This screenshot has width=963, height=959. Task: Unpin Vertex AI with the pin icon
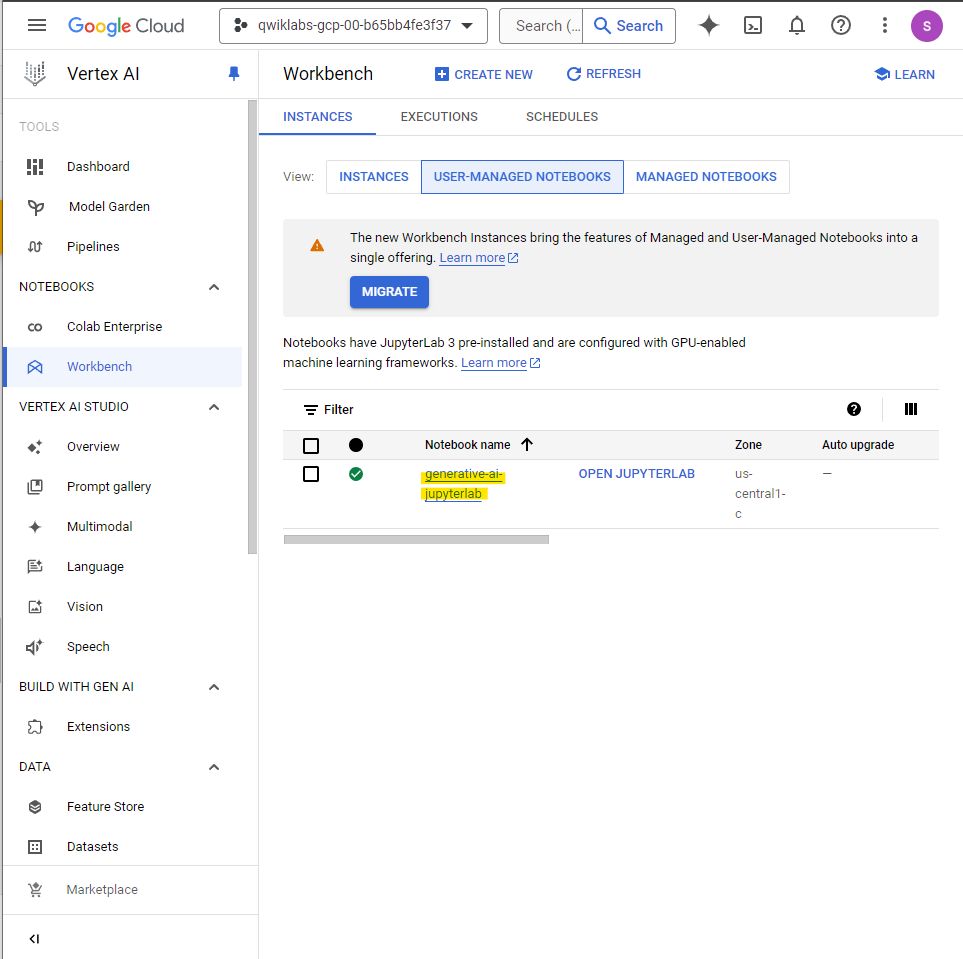click(x=233, y=74)
